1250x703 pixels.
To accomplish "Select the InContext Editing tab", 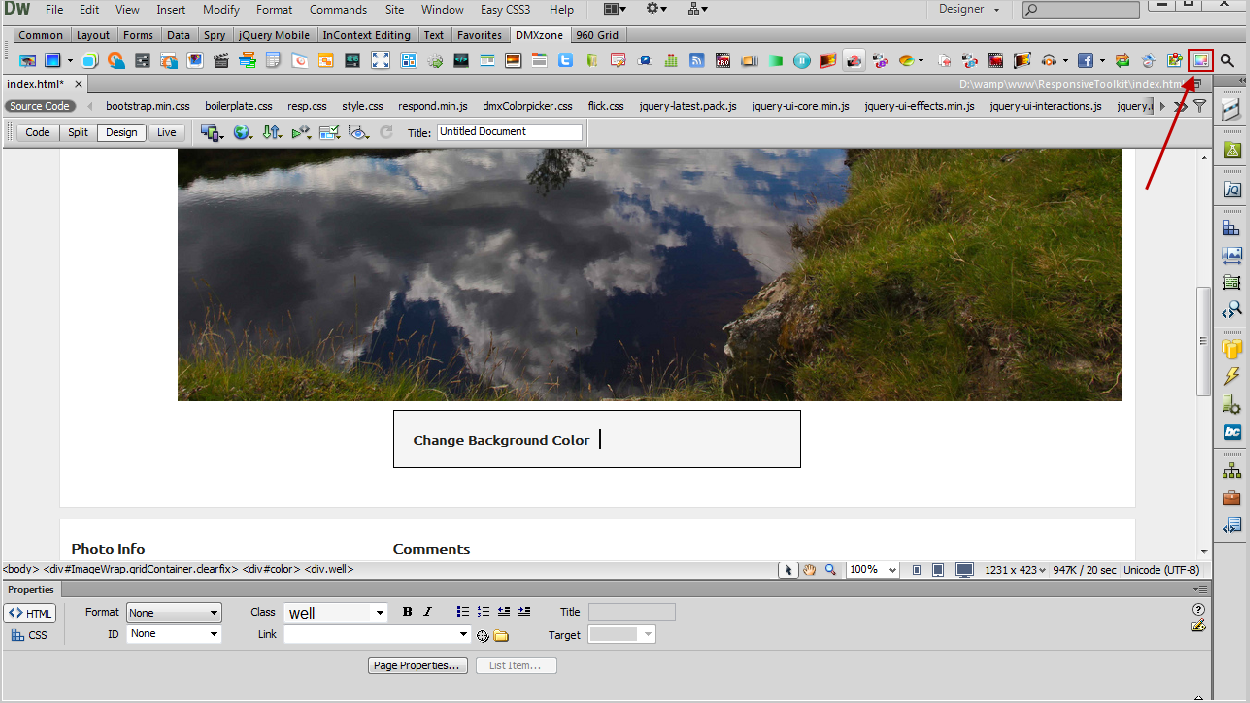I will click(366, 35).
